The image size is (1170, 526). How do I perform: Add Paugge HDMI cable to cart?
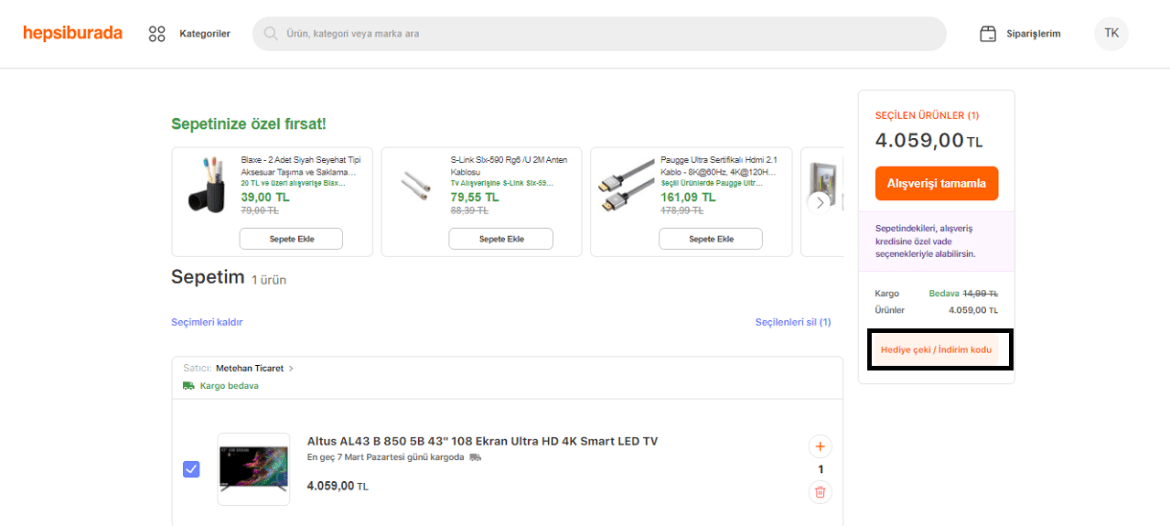(x=710, y=239)
